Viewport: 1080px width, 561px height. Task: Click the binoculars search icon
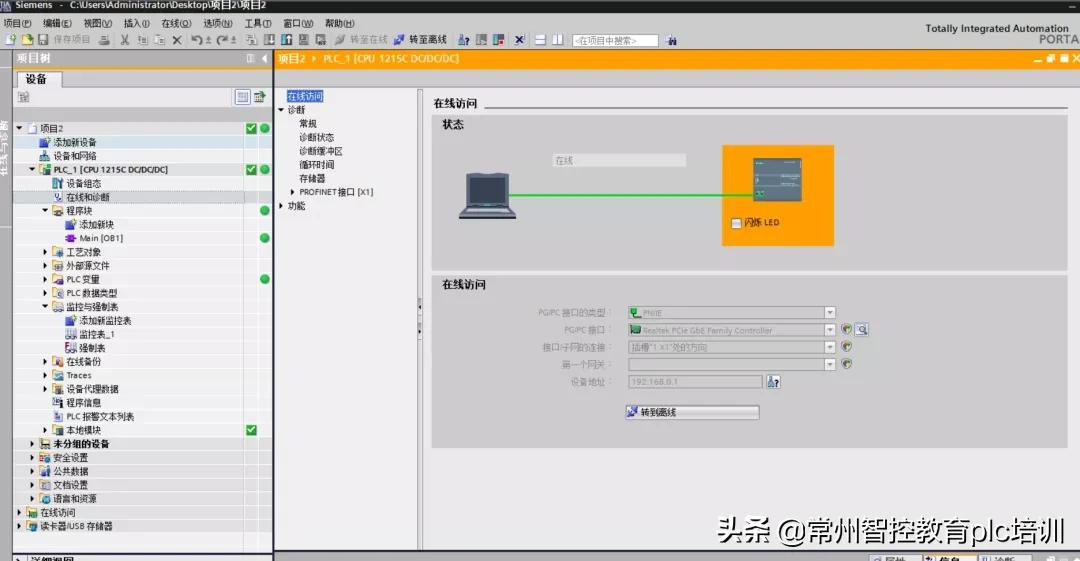point(671,41)
